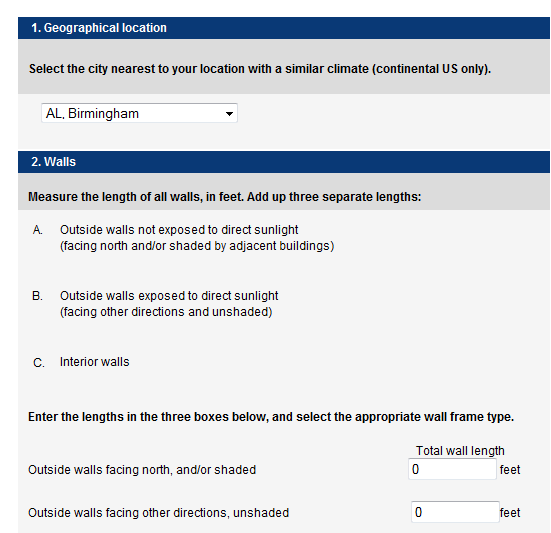Viewport: 551px width, 533px height.
Task: Click the 'A.' list marker
Action: [38, 230]
